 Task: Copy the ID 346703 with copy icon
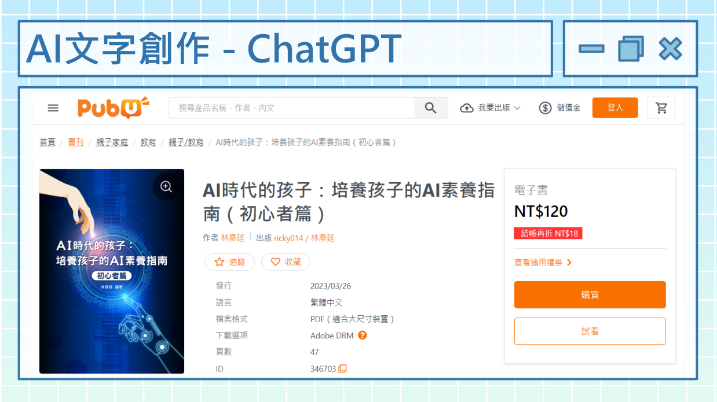tap(342, 369)
